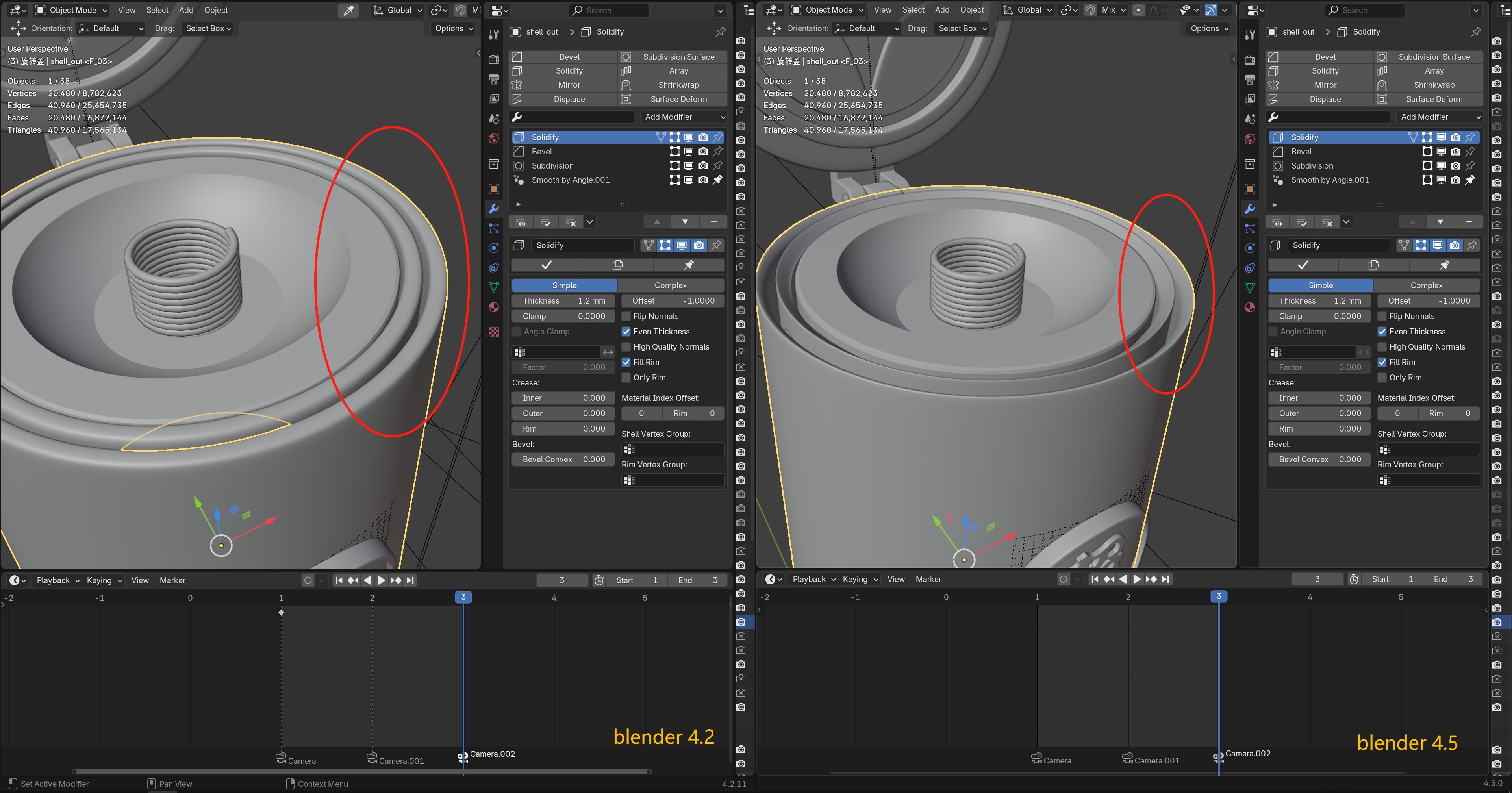This screenshot has width=1512, height=793.
Task: Add Shrinkwrap modifier from left panel shortcuts
Action: (673, 85)
